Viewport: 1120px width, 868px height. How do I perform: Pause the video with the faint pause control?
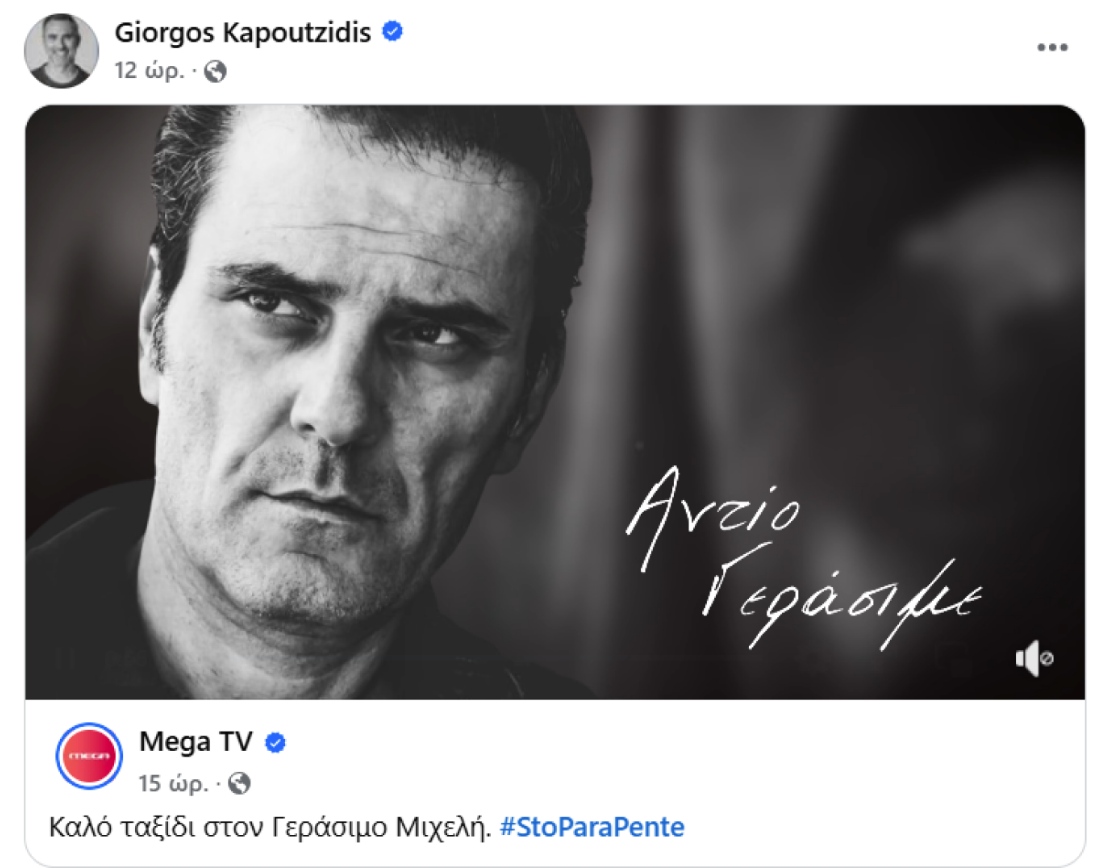[x=66, y=658]
